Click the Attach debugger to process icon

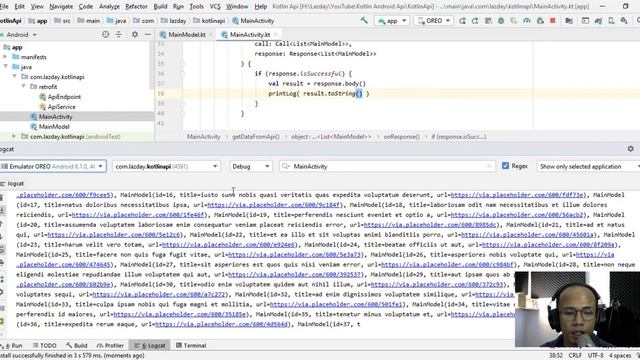540,20
